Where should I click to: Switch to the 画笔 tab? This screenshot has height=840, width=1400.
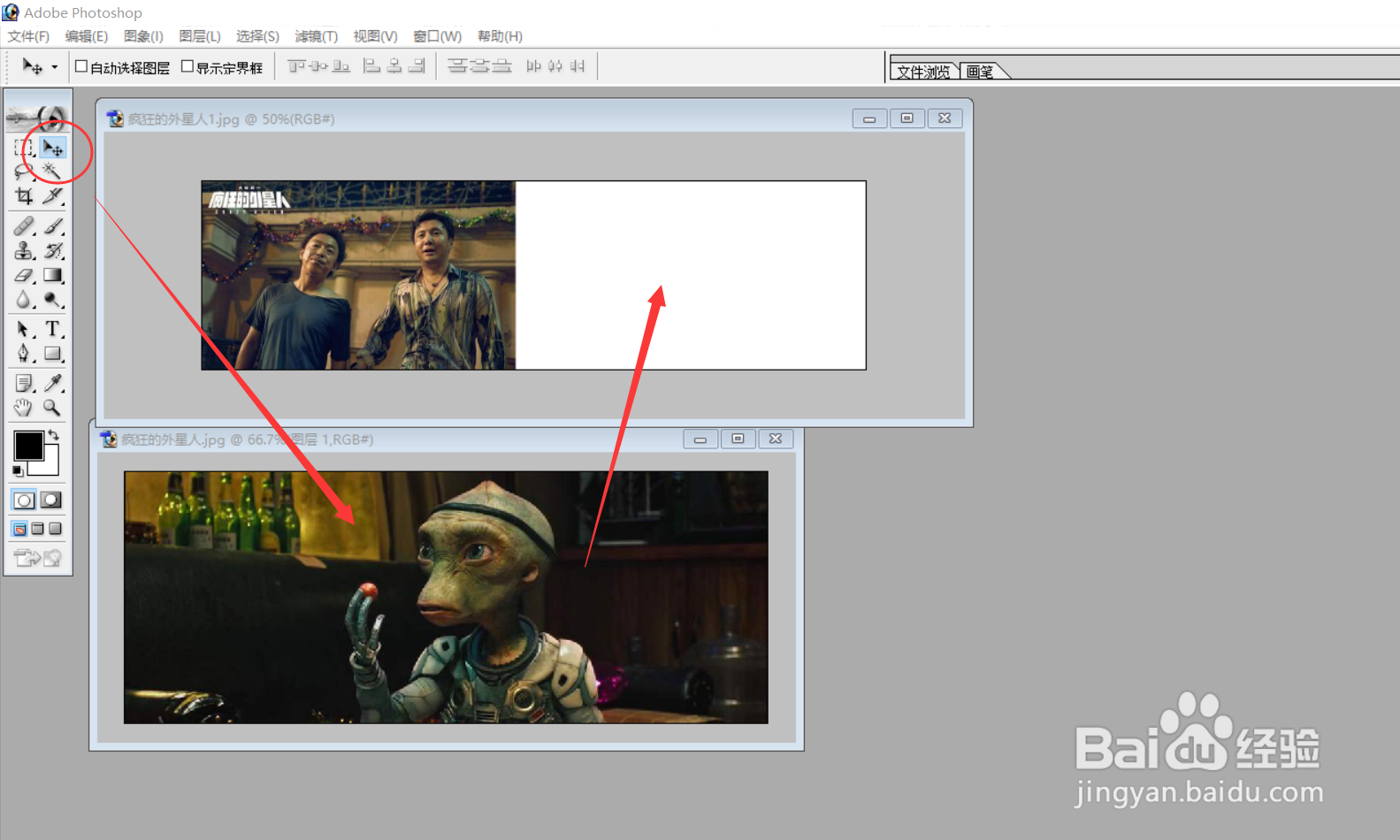[980, 72]
